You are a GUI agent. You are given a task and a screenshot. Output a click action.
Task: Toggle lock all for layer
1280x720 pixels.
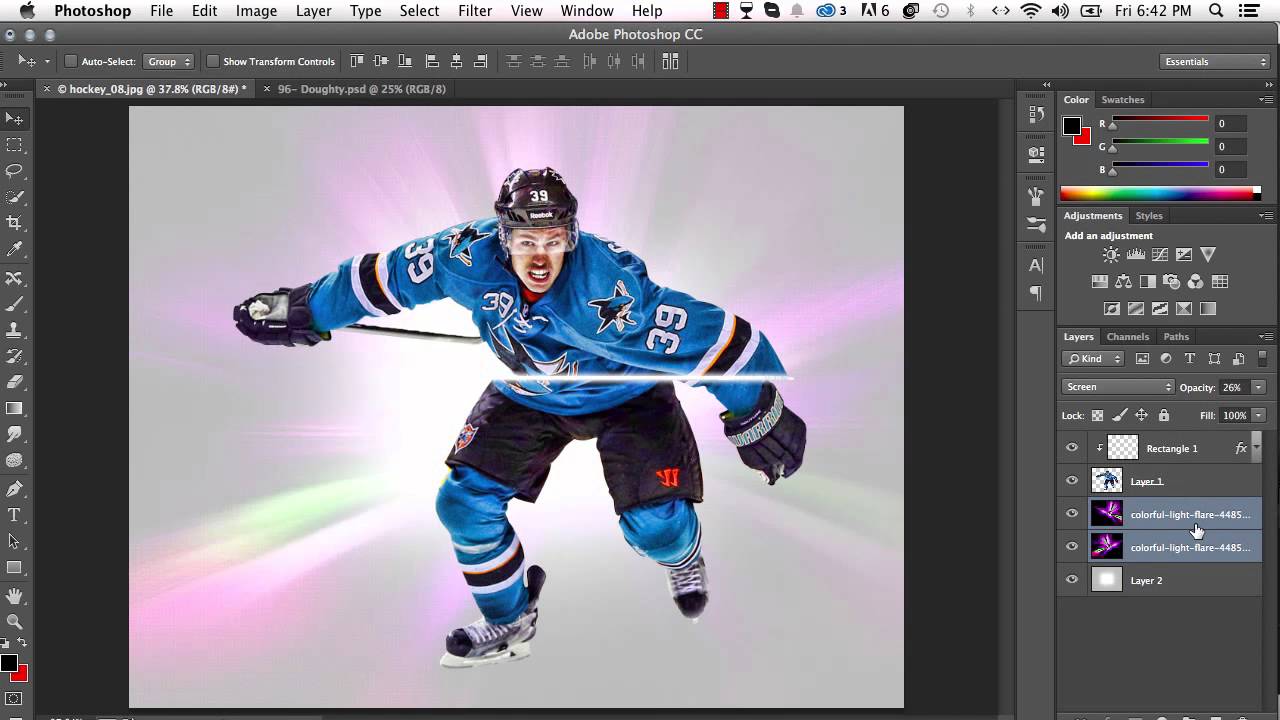point(1163,415)
